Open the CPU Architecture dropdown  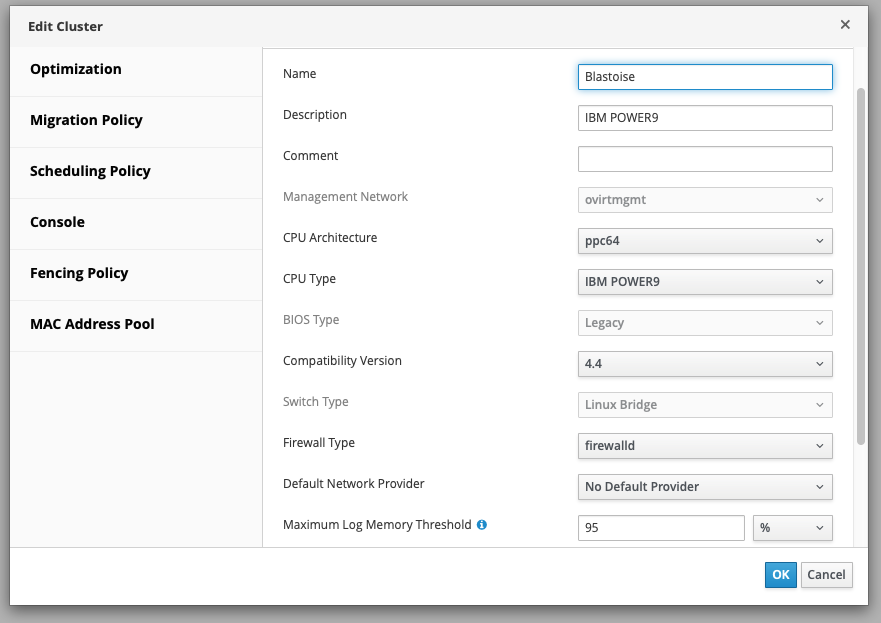705,241
